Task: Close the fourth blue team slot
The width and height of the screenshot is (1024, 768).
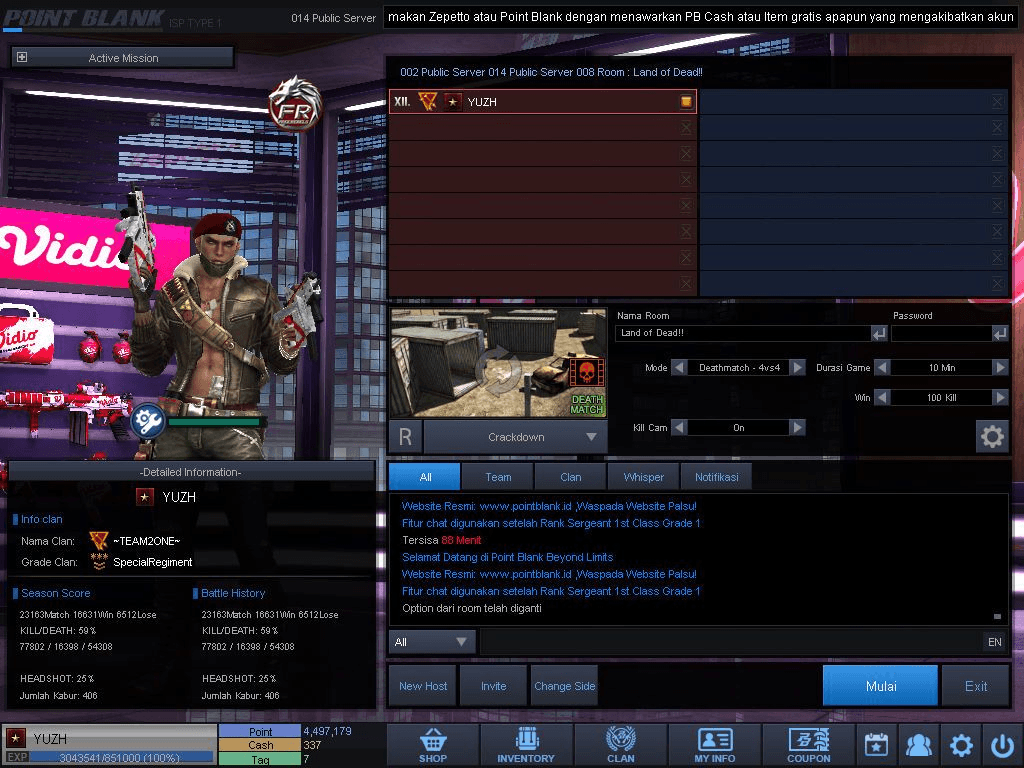Action: pyautogui.click(x=997, y=180)
